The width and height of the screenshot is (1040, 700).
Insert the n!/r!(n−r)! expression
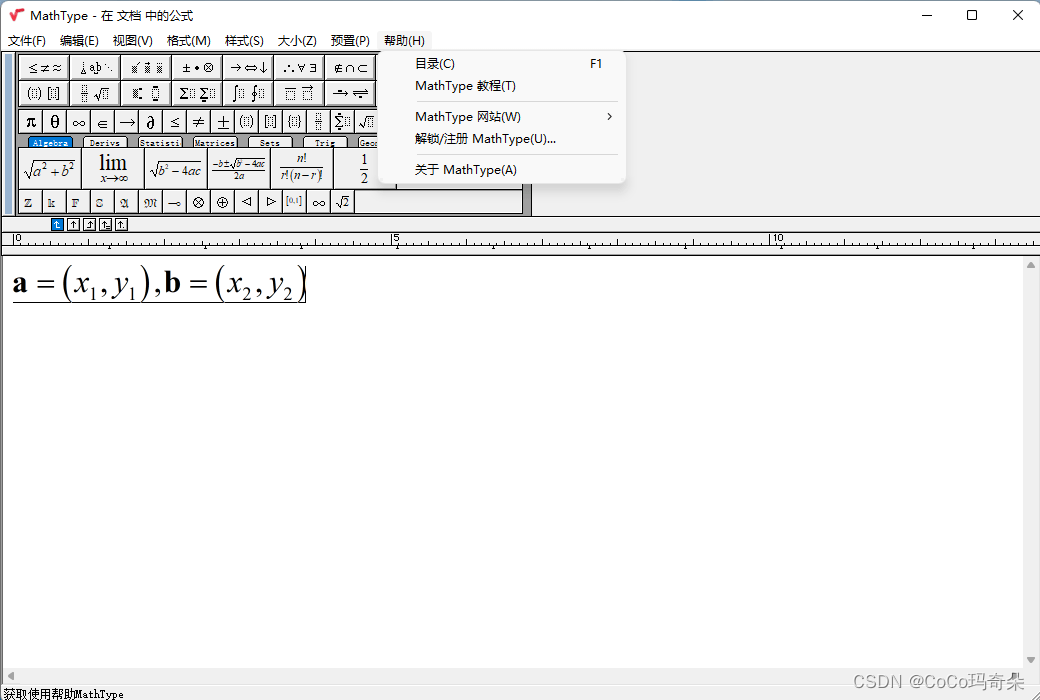click(x=302, y=169)
